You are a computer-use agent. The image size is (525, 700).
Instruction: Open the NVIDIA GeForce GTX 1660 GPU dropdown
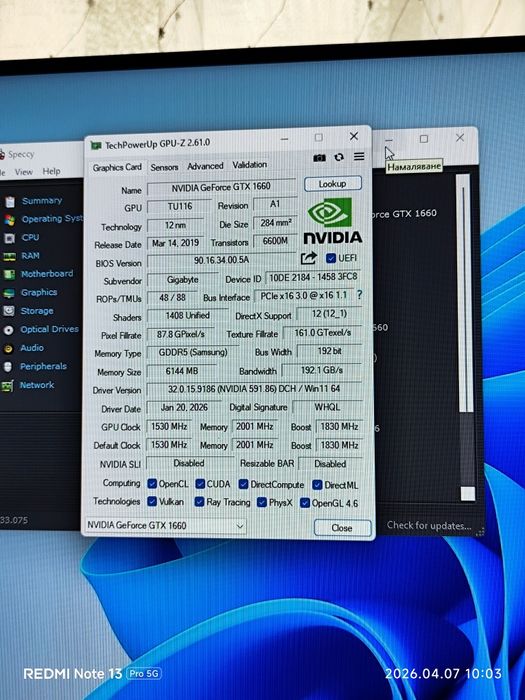[x=165, y=525]
